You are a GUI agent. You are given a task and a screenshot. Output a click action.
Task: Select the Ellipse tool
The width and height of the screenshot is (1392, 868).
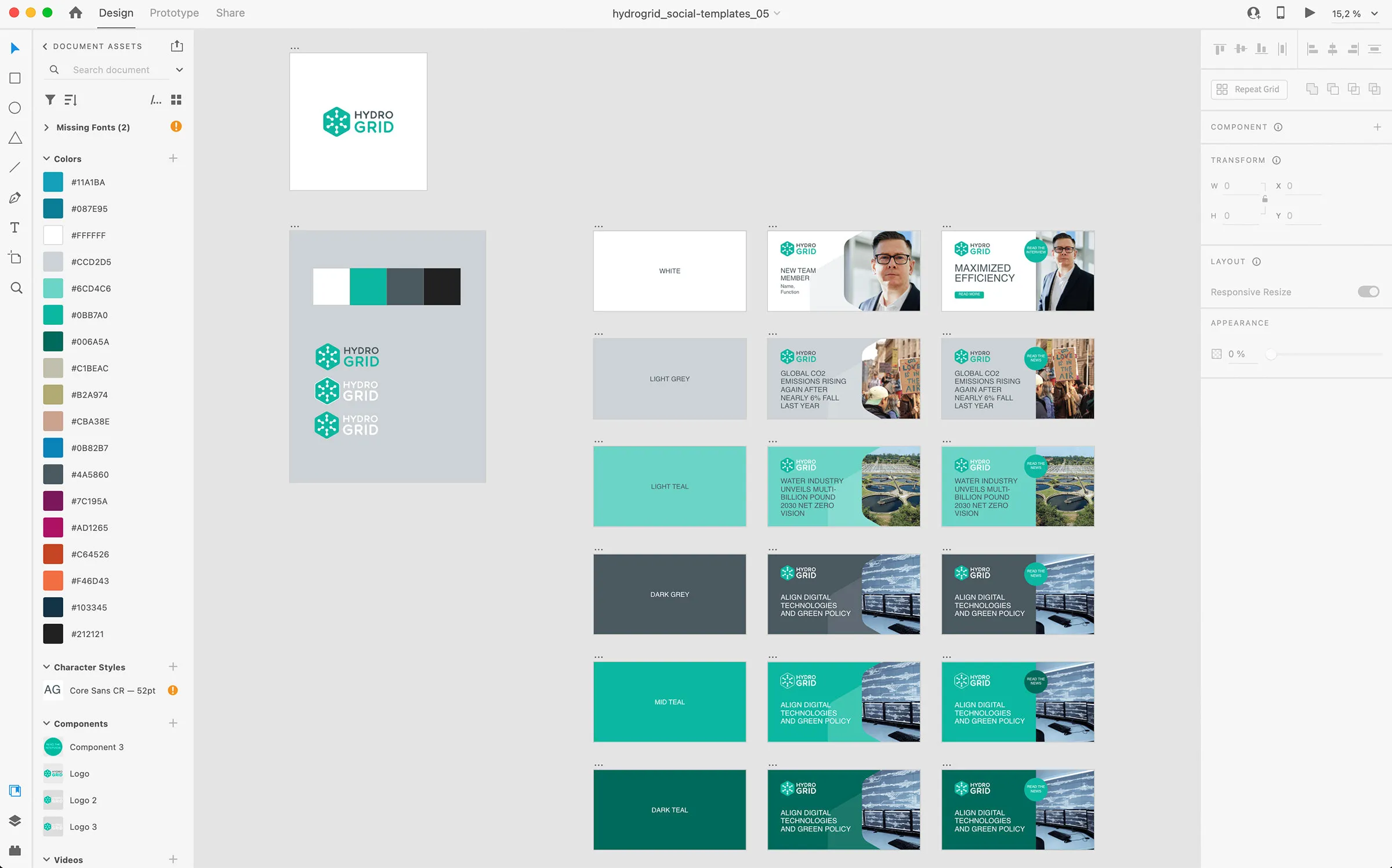[x=16, y=108]
